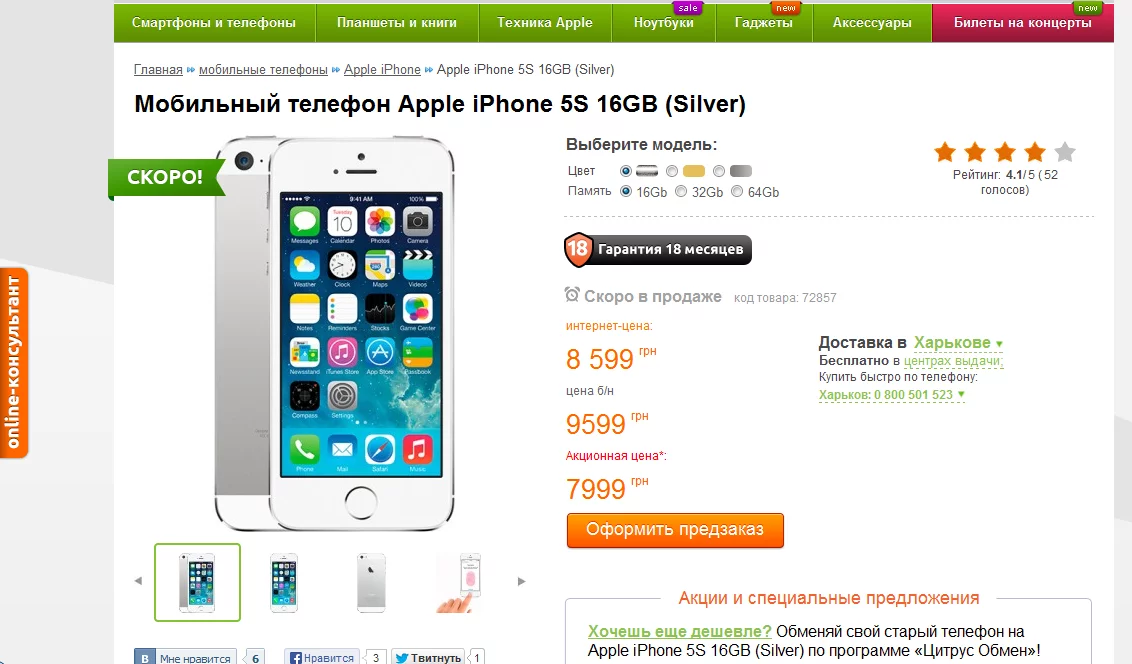
Task: Click the fifth rating star
Action: (1065, 152)
